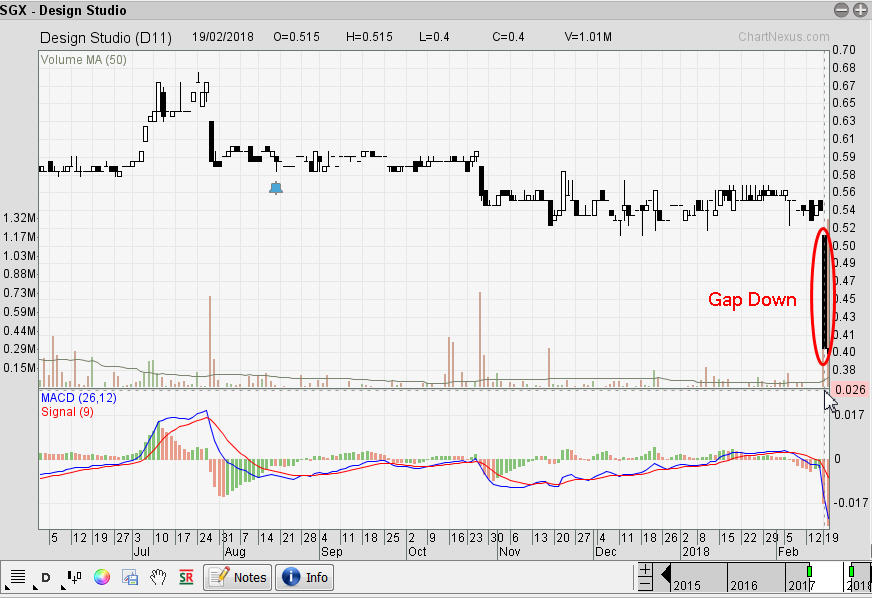This screenshot has width=872, height=598.
Task: Open the Info button
Action: 305,577
